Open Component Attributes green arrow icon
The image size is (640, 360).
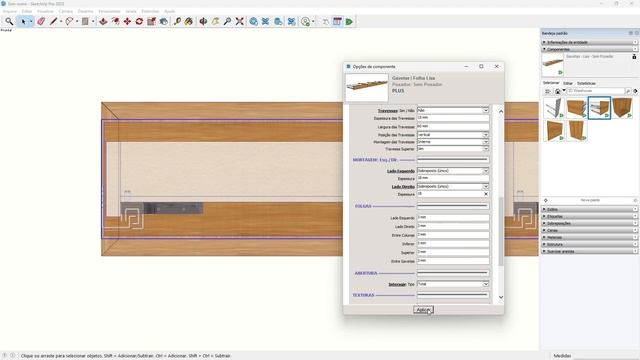point(349,21)
